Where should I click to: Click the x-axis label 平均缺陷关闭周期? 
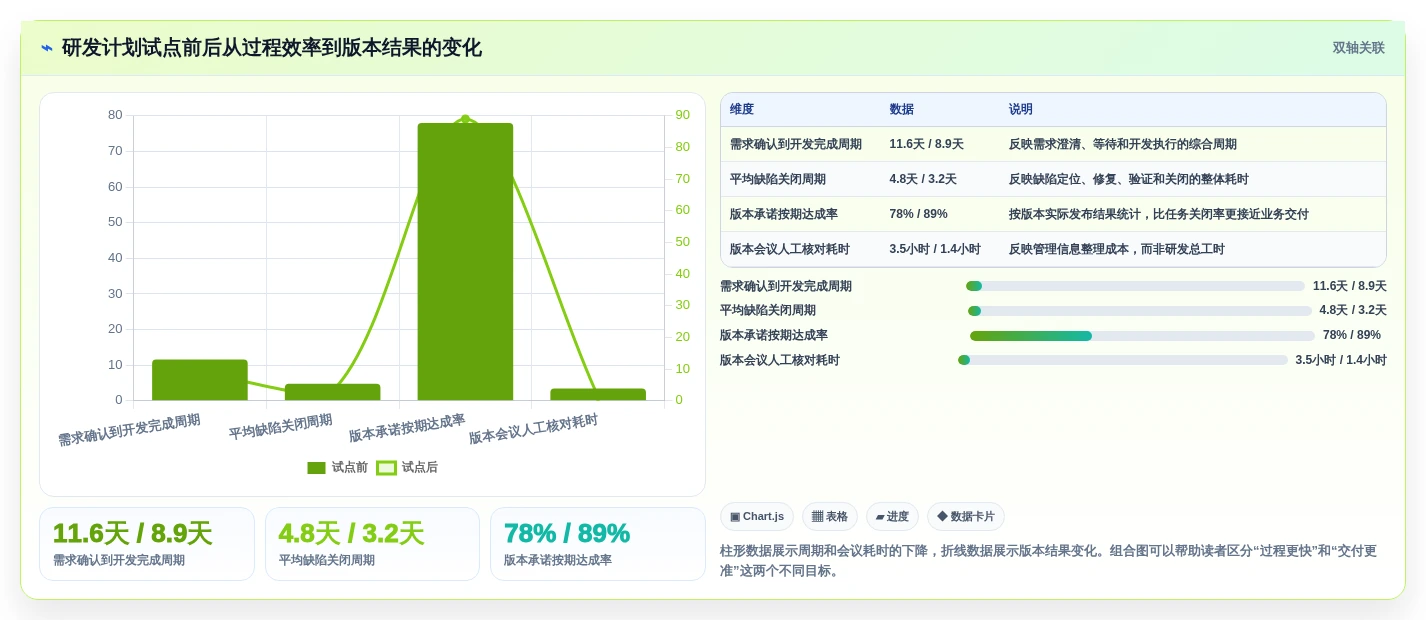click(x=280, y=427)
